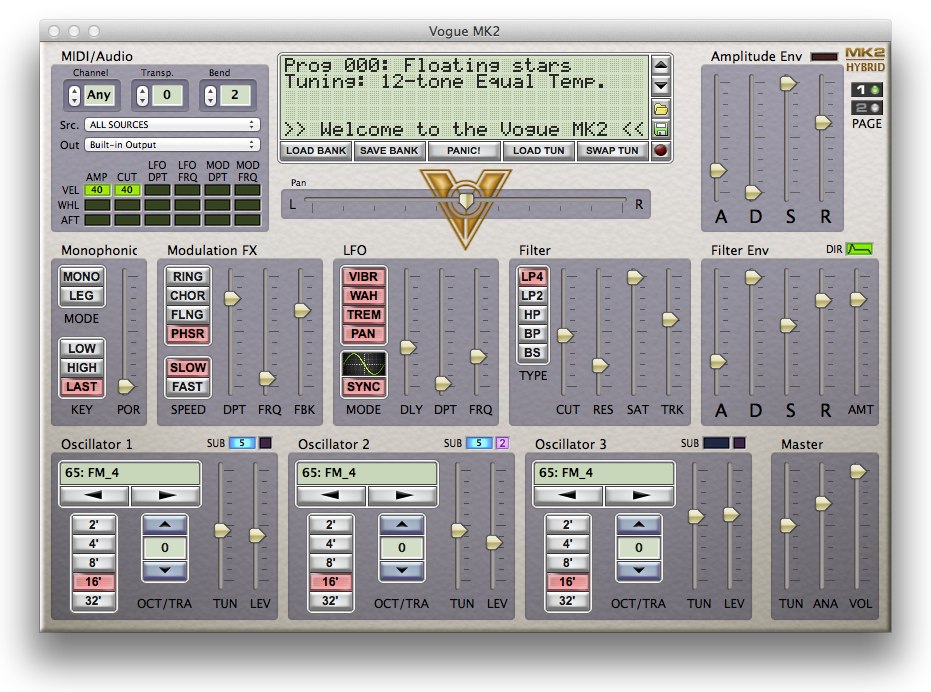This screenshot has width=931, height=692.
Task: Click the PANIC! button
Action: click(464, 151)
